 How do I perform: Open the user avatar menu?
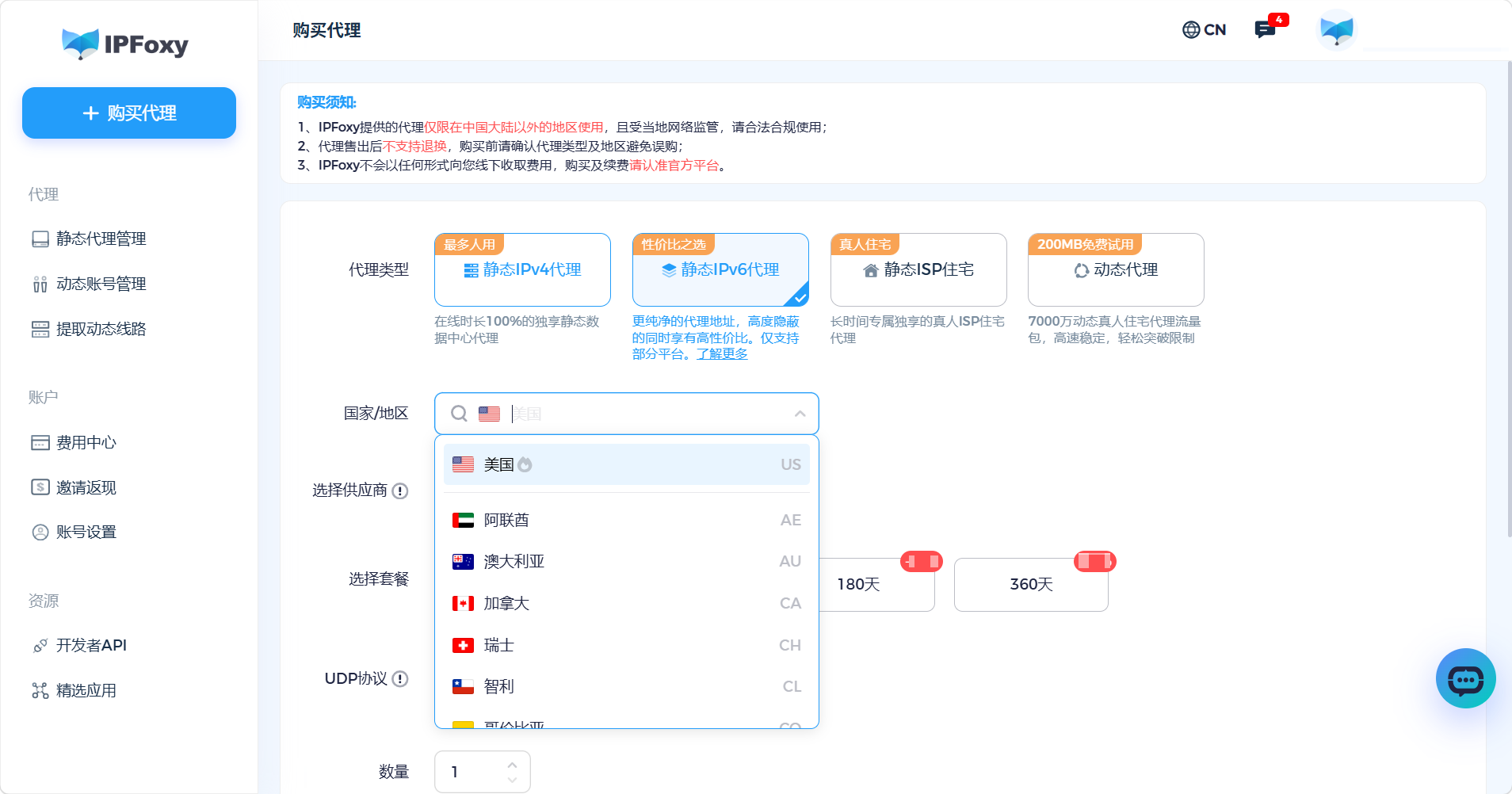coord(1336,30)
